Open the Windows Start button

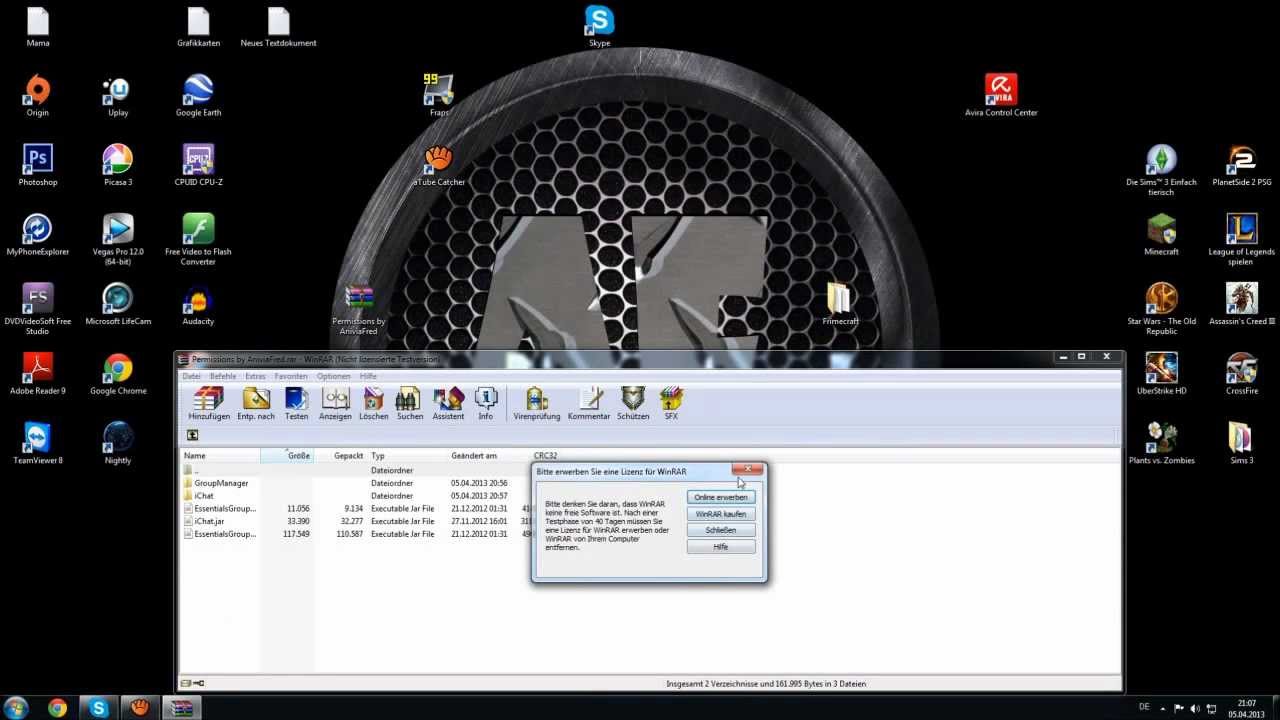16,708
